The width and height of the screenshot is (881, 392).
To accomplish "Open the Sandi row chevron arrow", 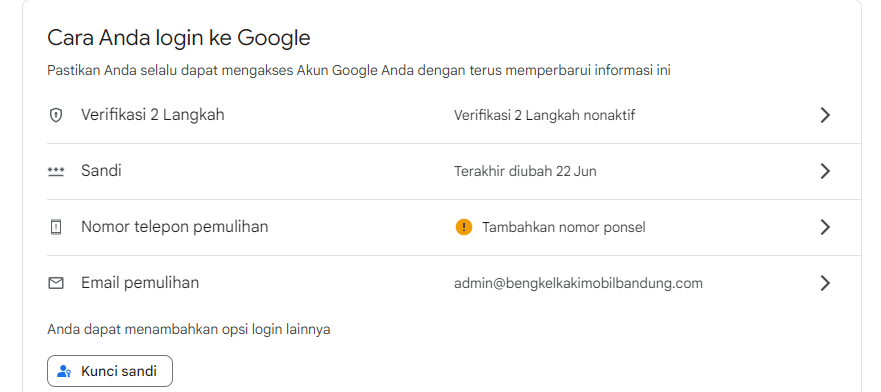I will click(825, 171).
